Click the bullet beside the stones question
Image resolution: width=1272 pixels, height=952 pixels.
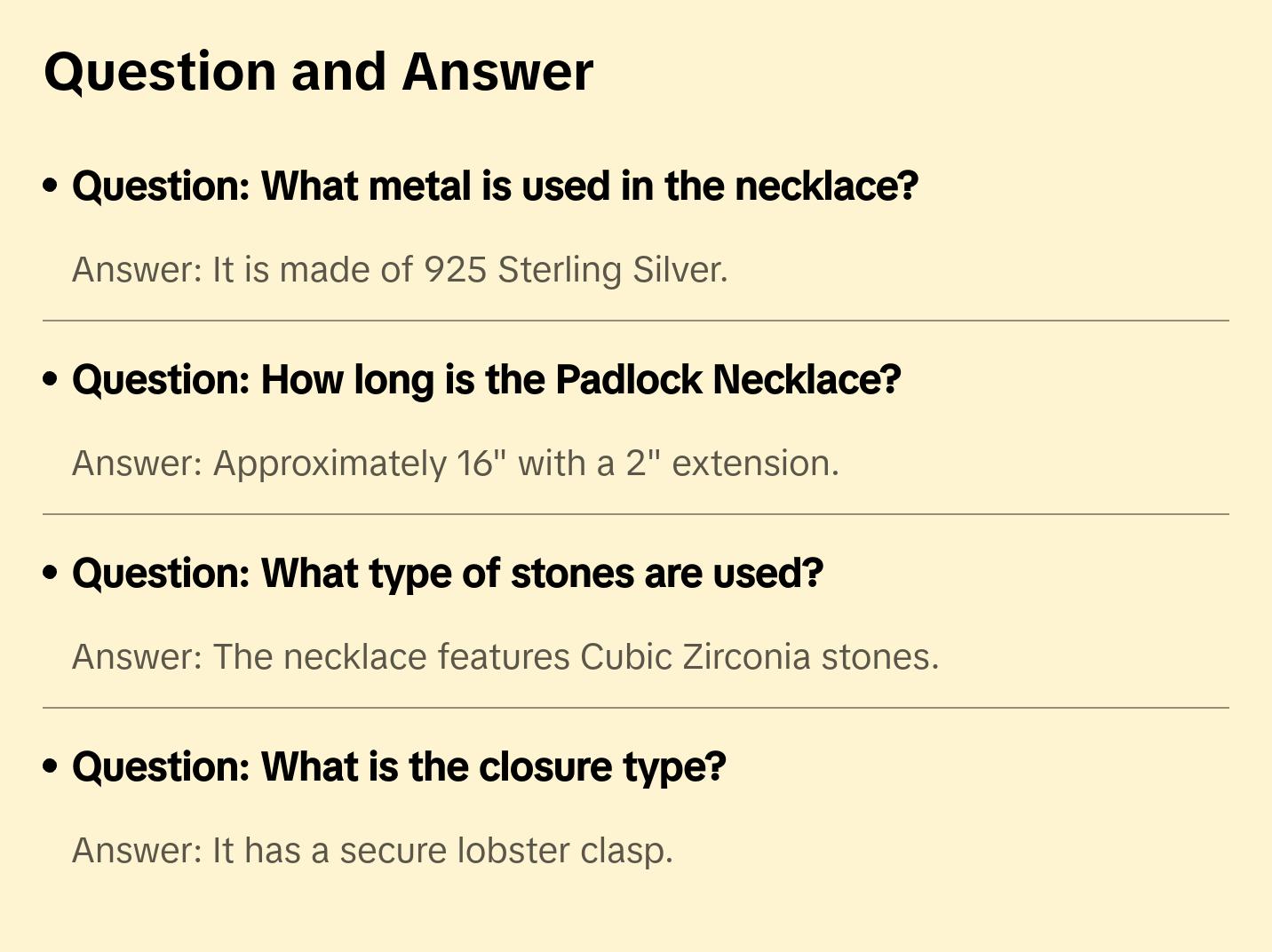coord(51,573)
